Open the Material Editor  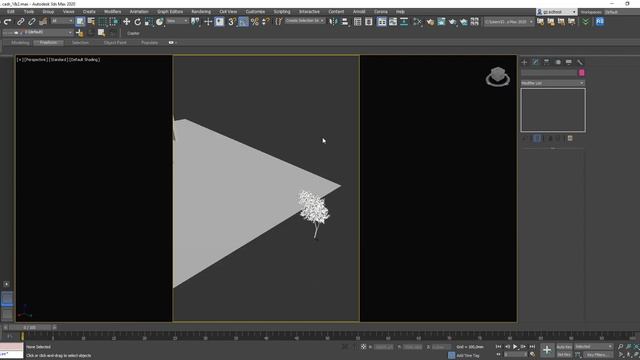(417, 22)
